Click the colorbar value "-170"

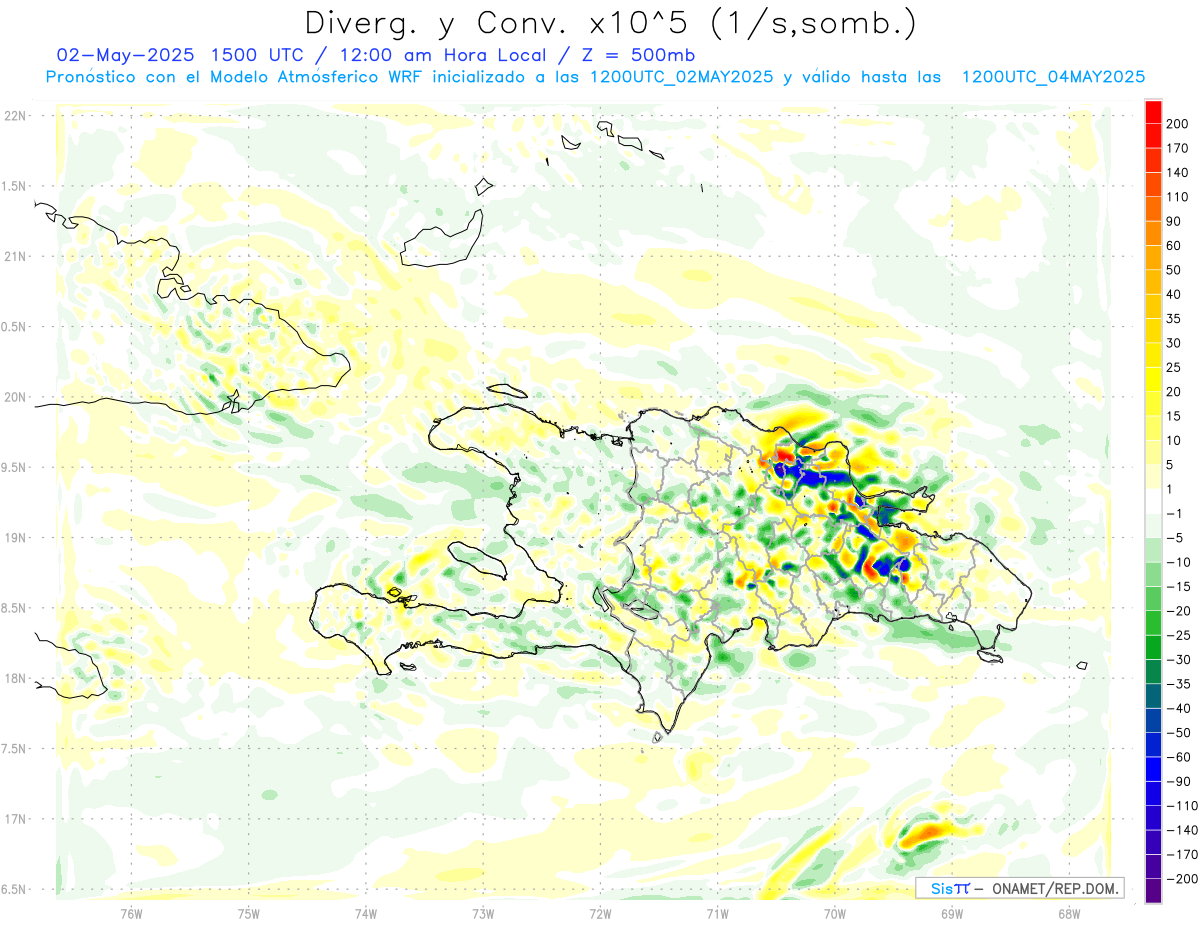pyautogui.click(x=1182, y=856)
